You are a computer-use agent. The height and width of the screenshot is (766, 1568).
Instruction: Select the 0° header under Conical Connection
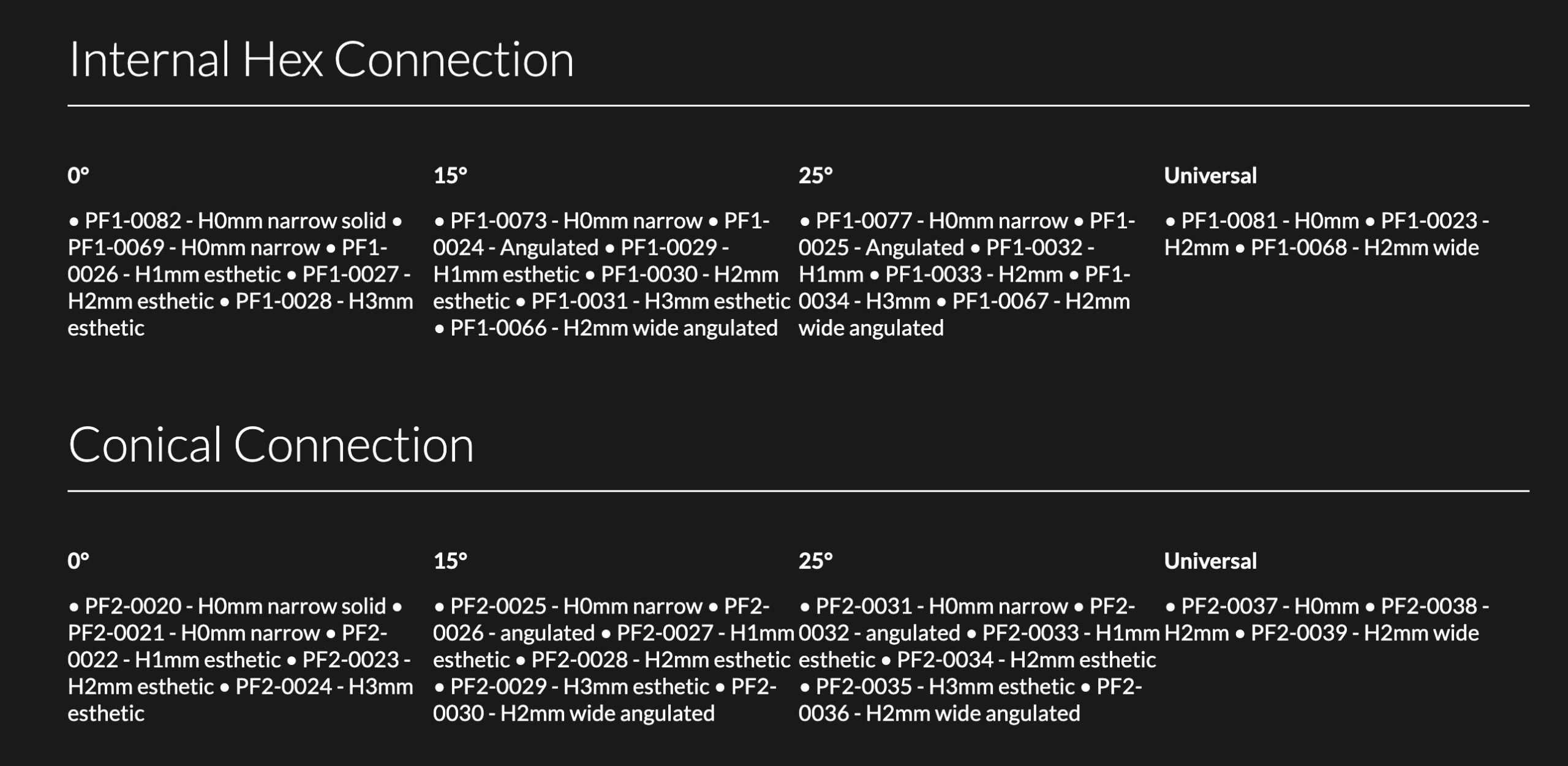(x=78, y=561)
